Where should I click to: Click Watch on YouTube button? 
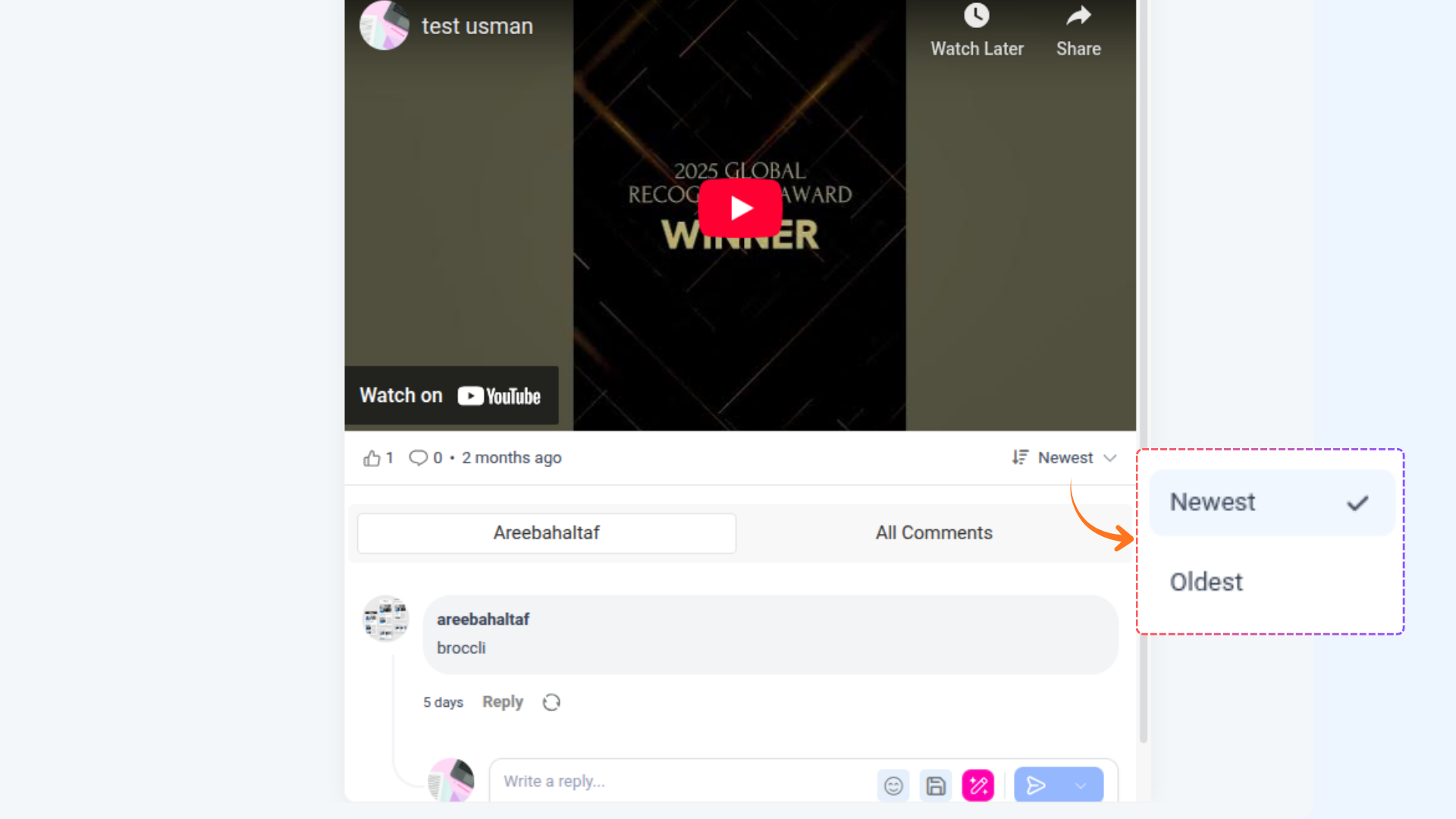click(451, 396)
